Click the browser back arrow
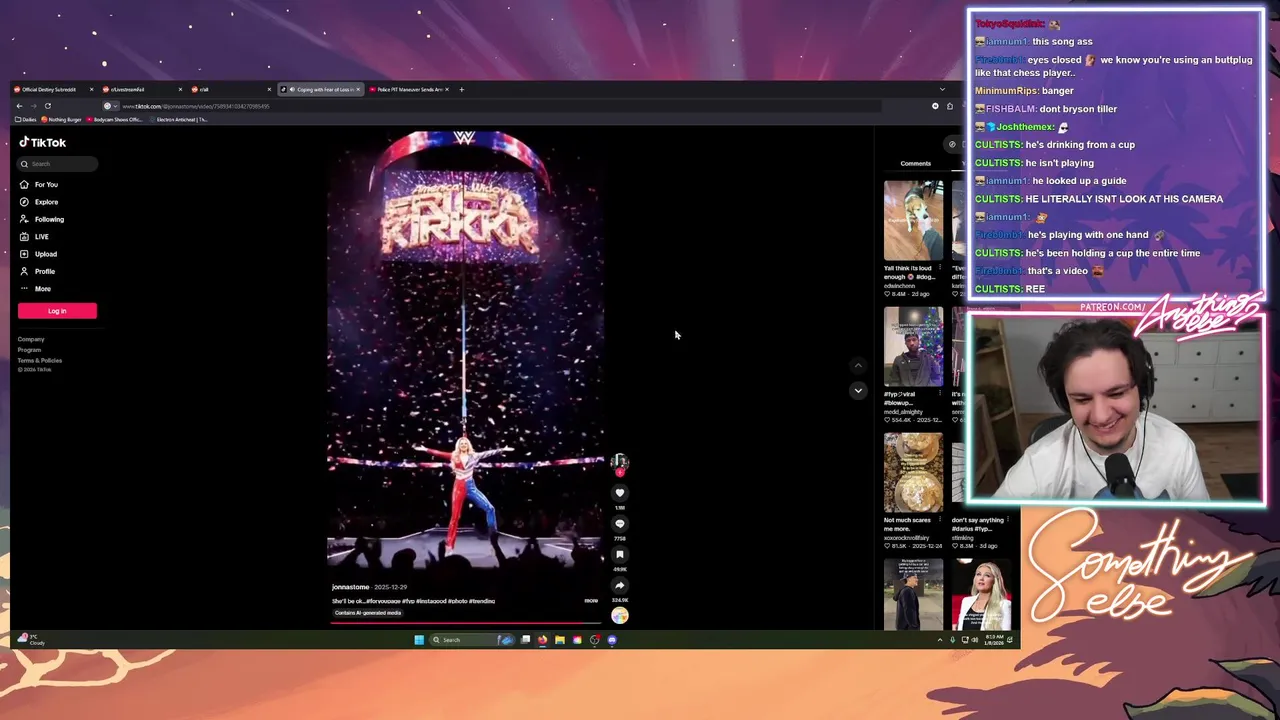Image resolution: width=1280 pixels, height=720 pixels. point(19,106)
